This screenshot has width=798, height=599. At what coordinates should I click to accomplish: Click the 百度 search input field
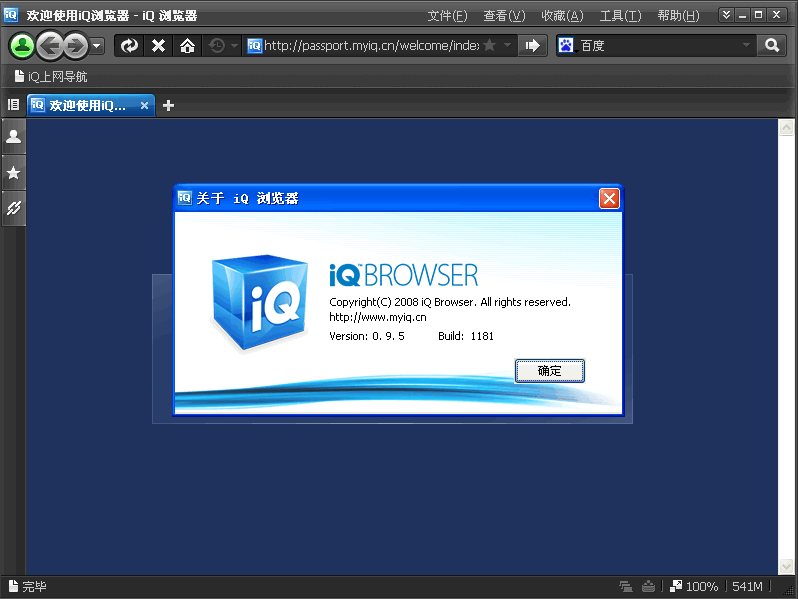coord(659,46)
